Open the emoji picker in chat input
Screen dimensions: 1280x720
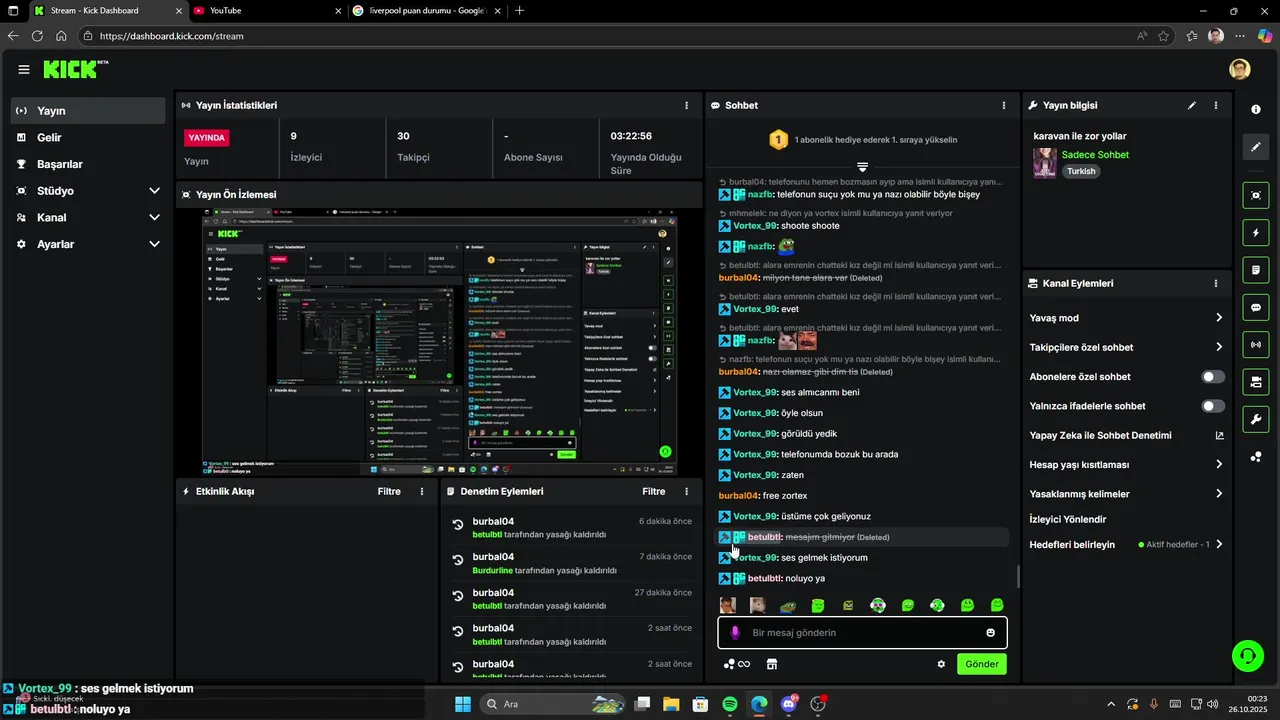click(x=991, y=633)
